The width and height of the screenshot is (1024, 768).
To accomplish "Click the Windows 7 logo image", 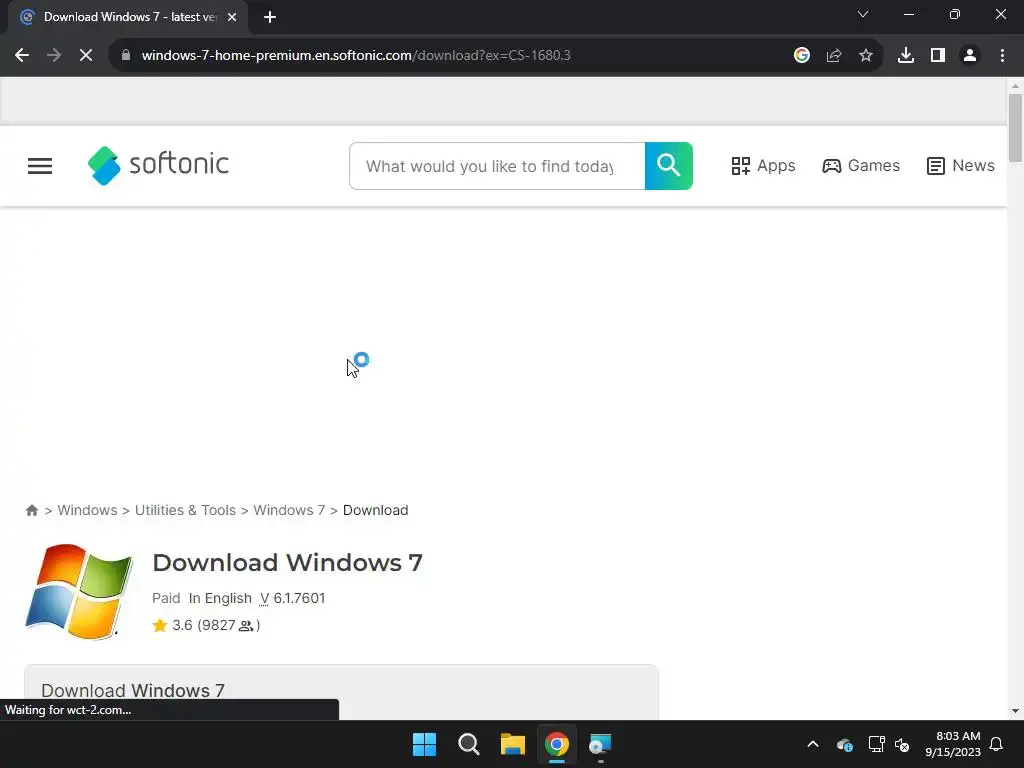I will (x=79, y=592).
